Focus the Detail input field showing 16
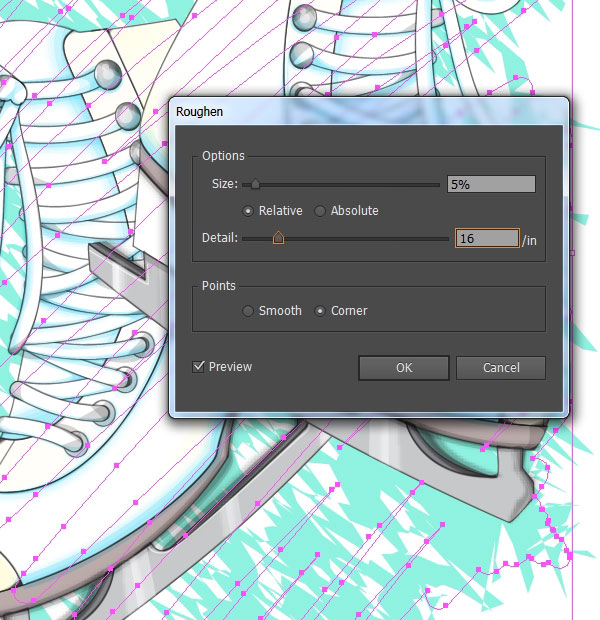 [486, 238]
